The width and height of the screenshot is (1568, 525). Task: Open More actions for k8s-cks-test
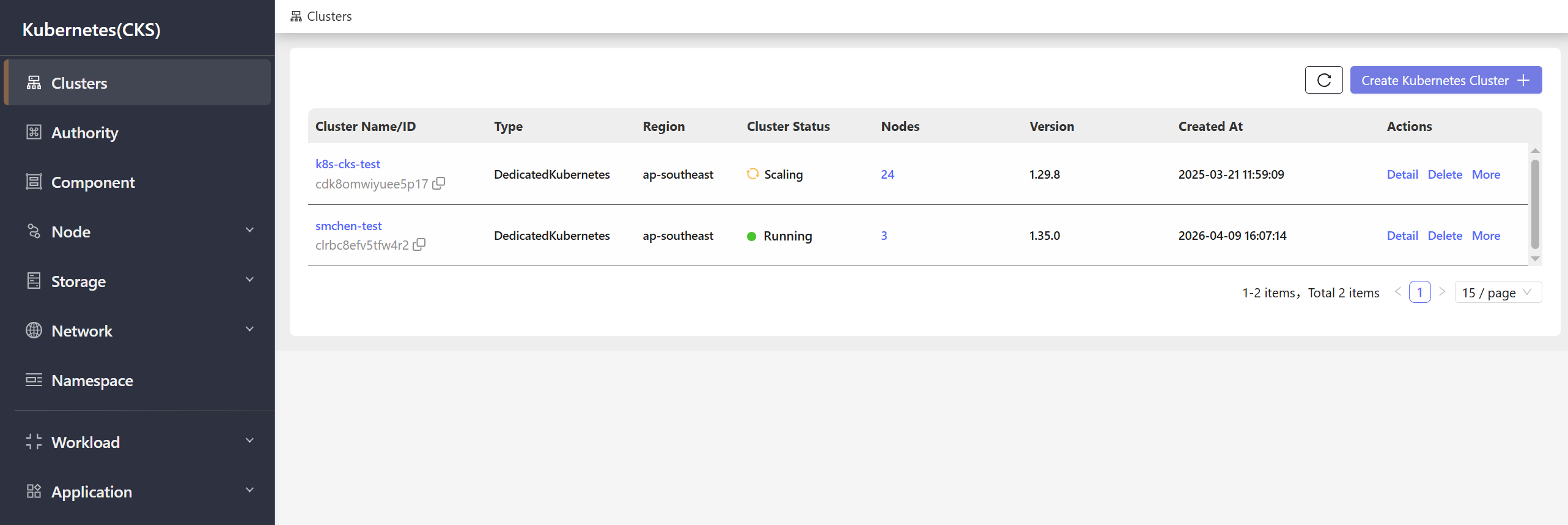coord(1486,174)
